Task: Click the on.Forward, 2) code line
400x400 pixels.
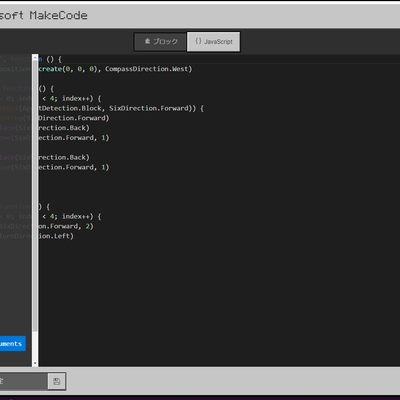Action: (x=66, y=226)
